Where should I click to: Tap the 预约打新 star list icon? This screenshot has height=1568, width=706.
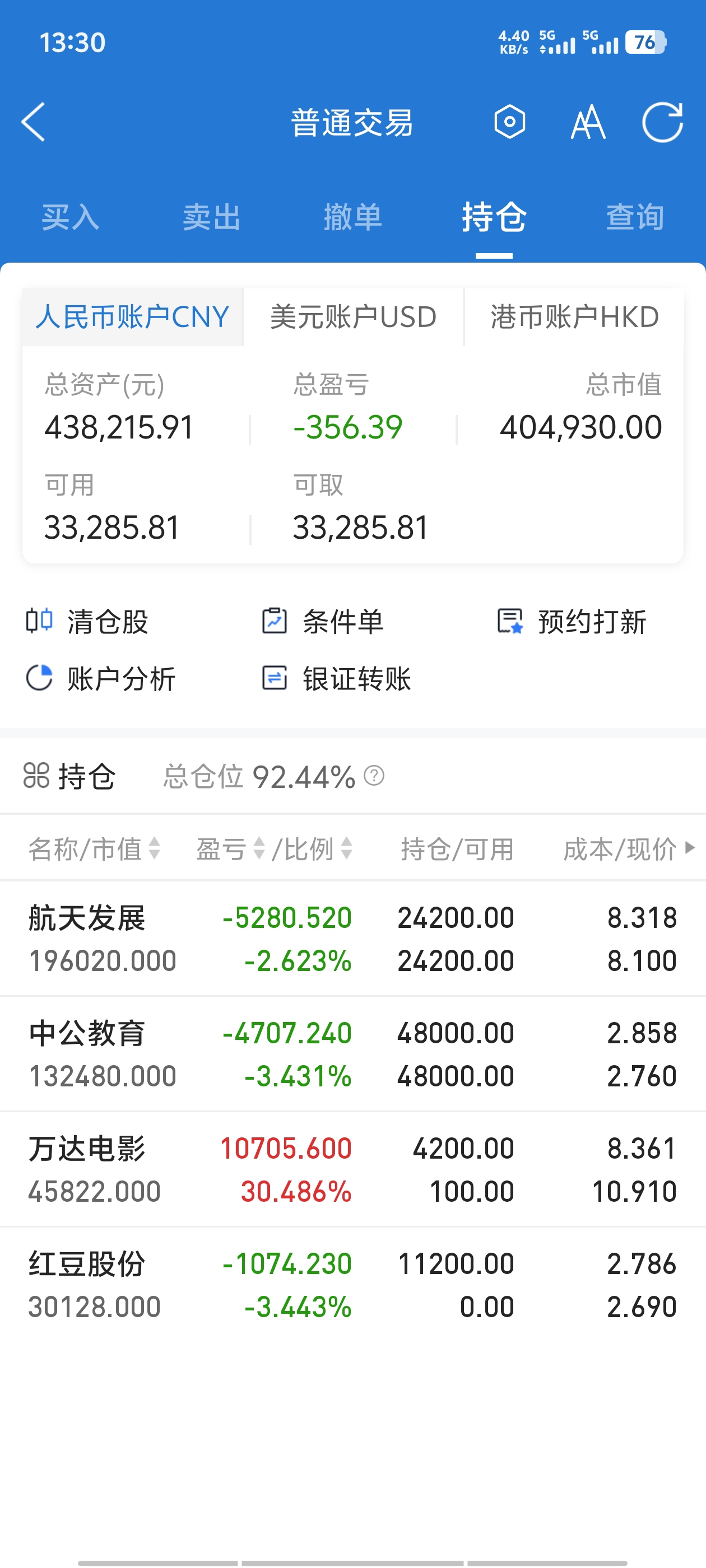pyautogui.click(x=510, y=621)
